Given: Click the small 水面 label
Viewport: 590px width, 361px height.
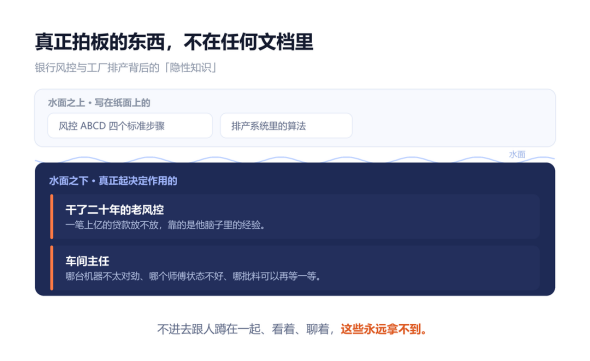Looking at the screenshot, I should (x=517, y=154).
